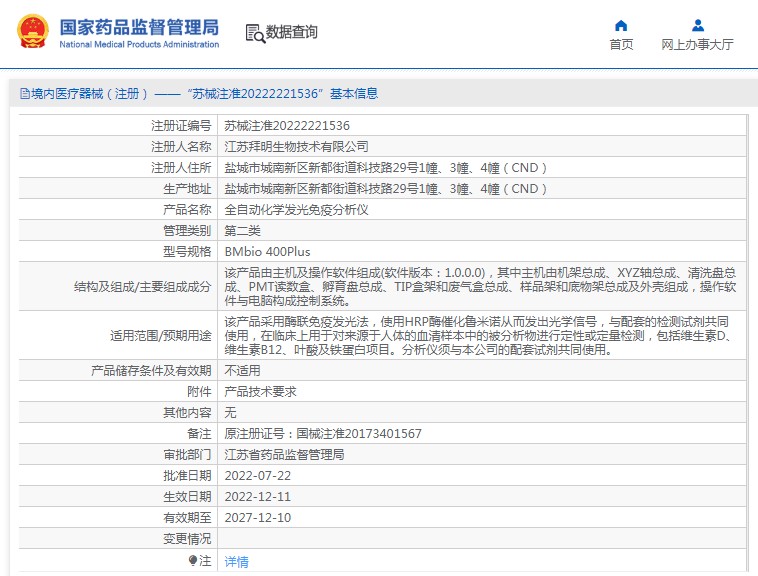Click the 备注 row label
758x576 pixels.
pyautogui.click(x=199, y=433)
